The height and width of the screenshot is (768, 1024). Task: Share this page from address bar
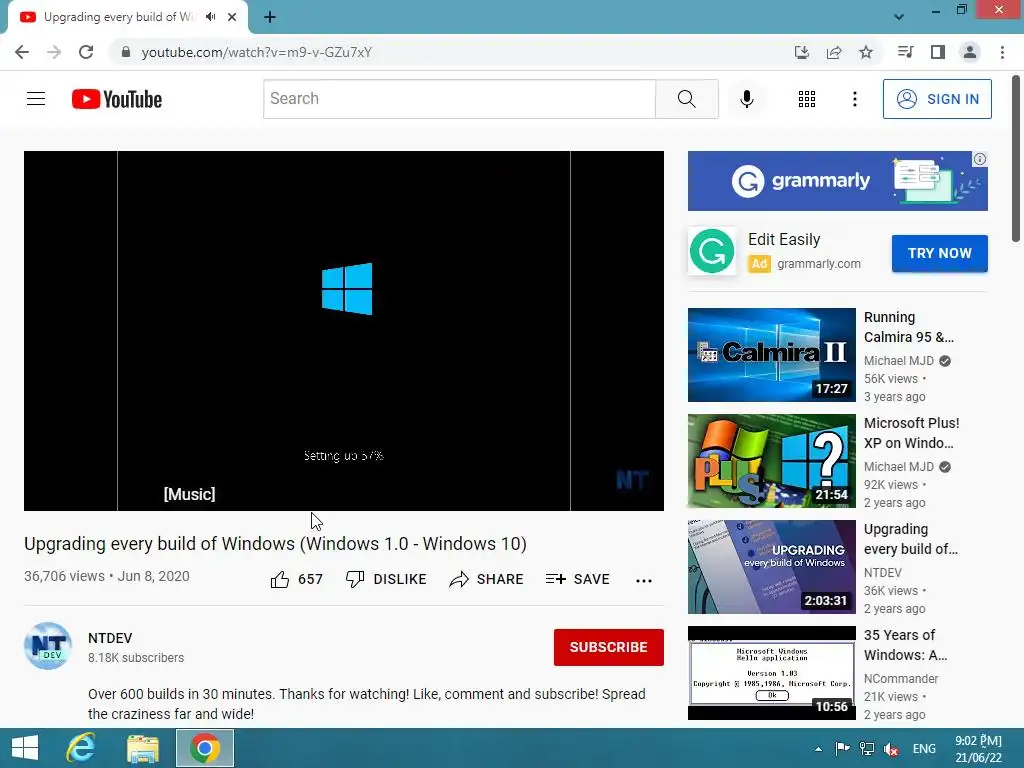[833, 52]
